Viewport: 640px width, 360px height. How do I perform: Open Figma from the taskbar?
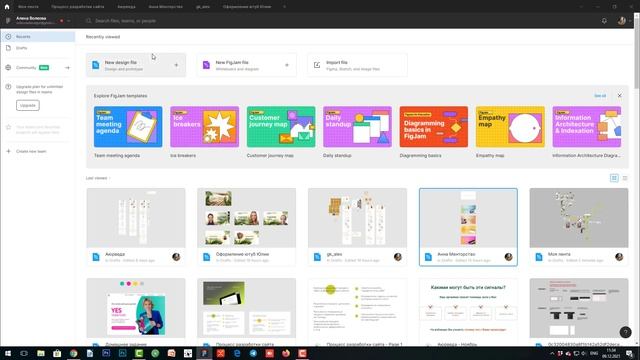click(204, 353)
